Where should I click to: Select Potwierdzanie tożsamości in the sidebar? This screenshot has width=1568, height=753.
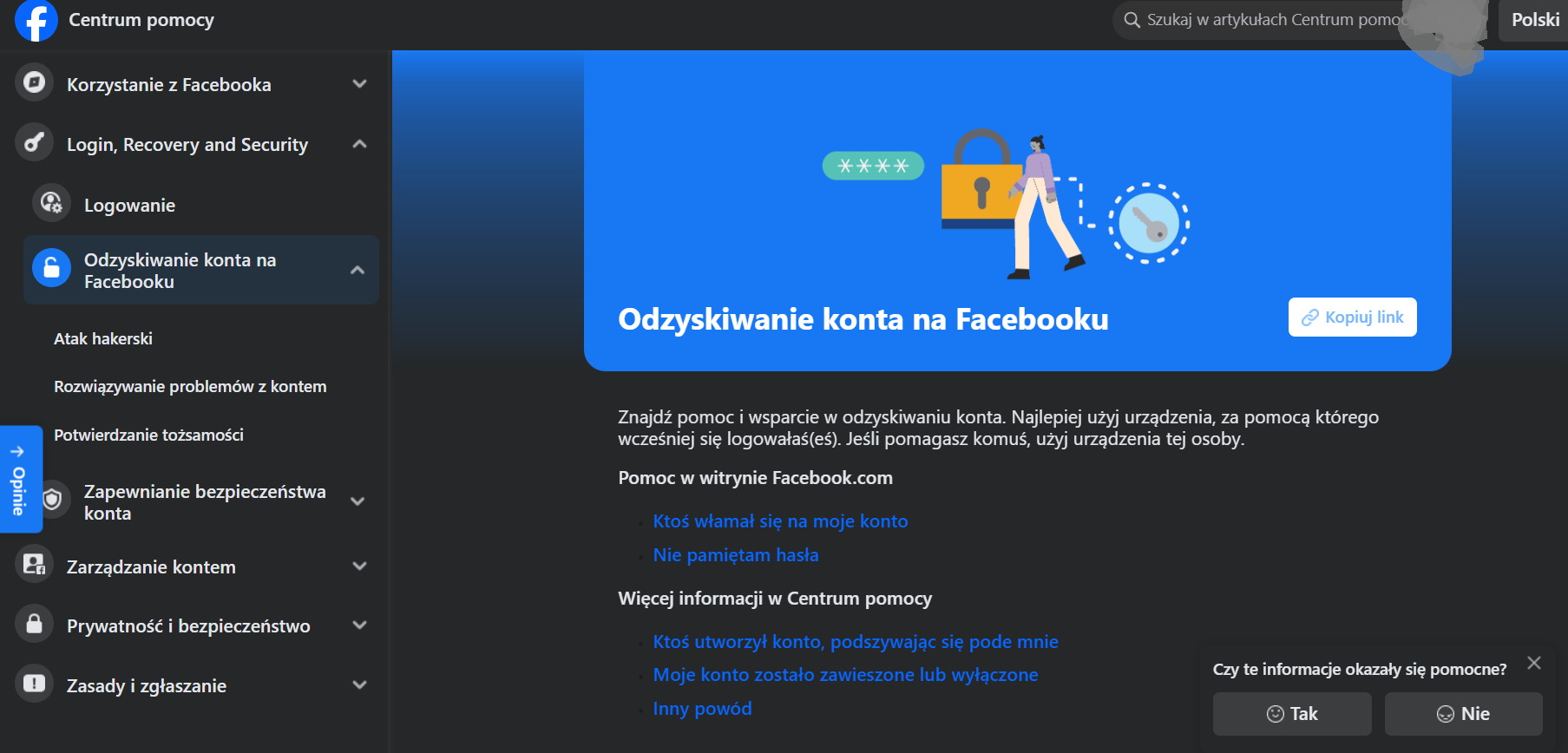point(148,435)
